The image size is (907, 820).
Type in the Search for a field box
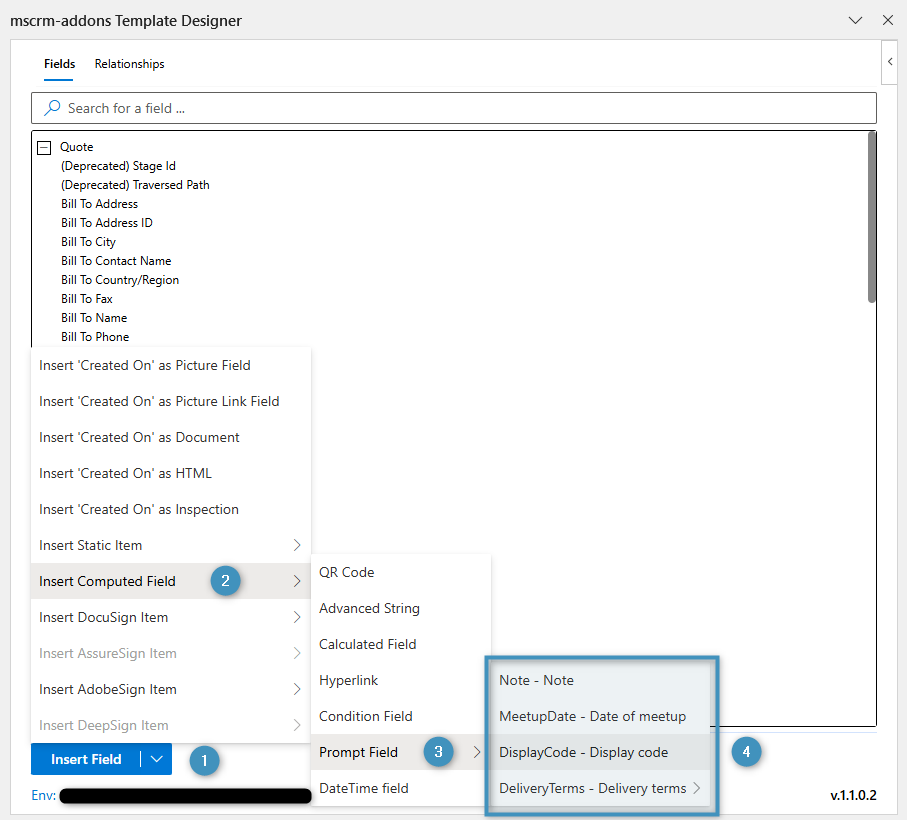point(460,108)
